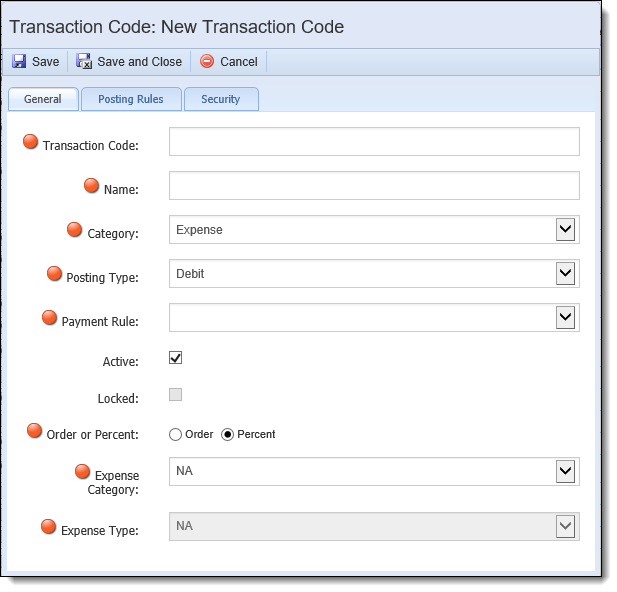The height and width of the screenshot is (592, 617).
Task: Click the red Cancel icon
Action: point(207,61)
